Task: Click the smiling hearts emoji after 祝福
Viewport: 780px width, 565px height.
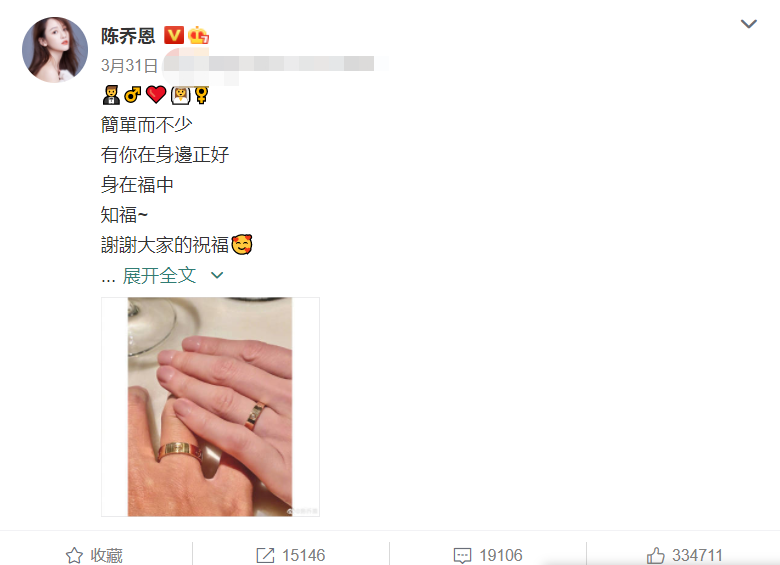Action: click(x=242, y=245)
